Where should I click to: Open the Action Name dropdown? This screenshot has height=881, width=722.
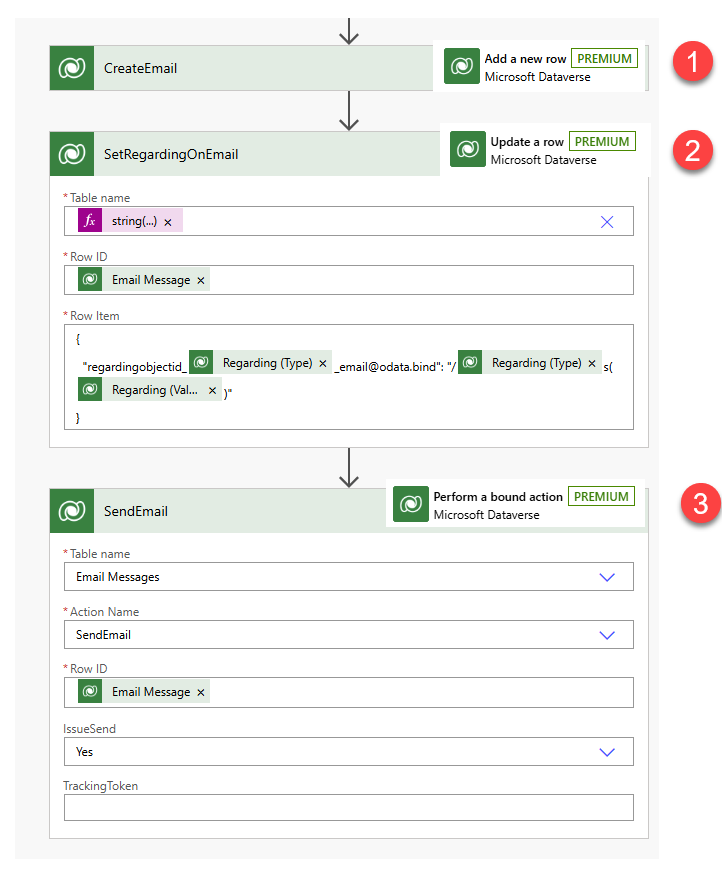pos(607,635)
